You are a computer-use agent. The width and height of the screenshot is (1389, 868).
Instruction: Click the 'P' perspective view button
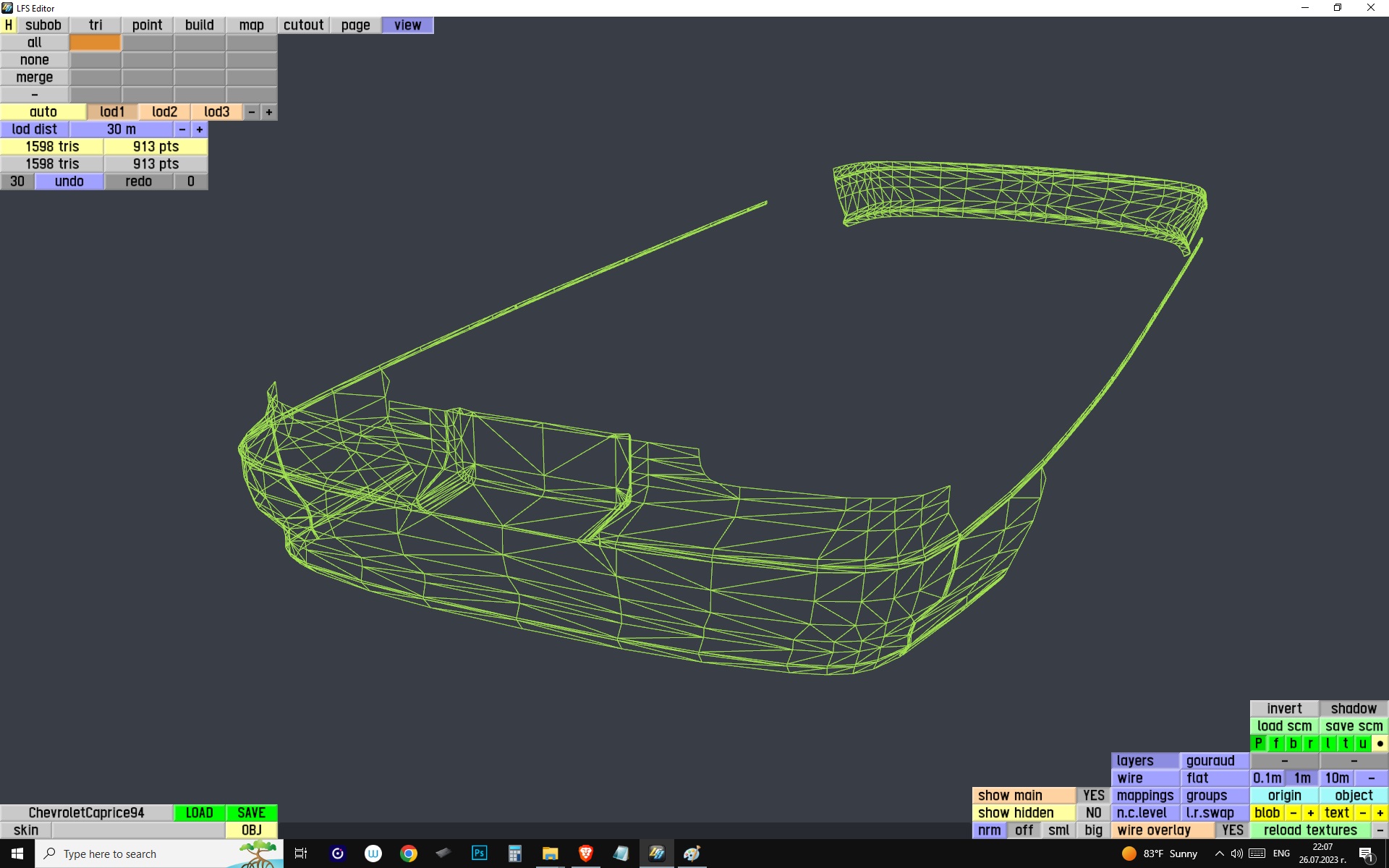point(1258,744)
